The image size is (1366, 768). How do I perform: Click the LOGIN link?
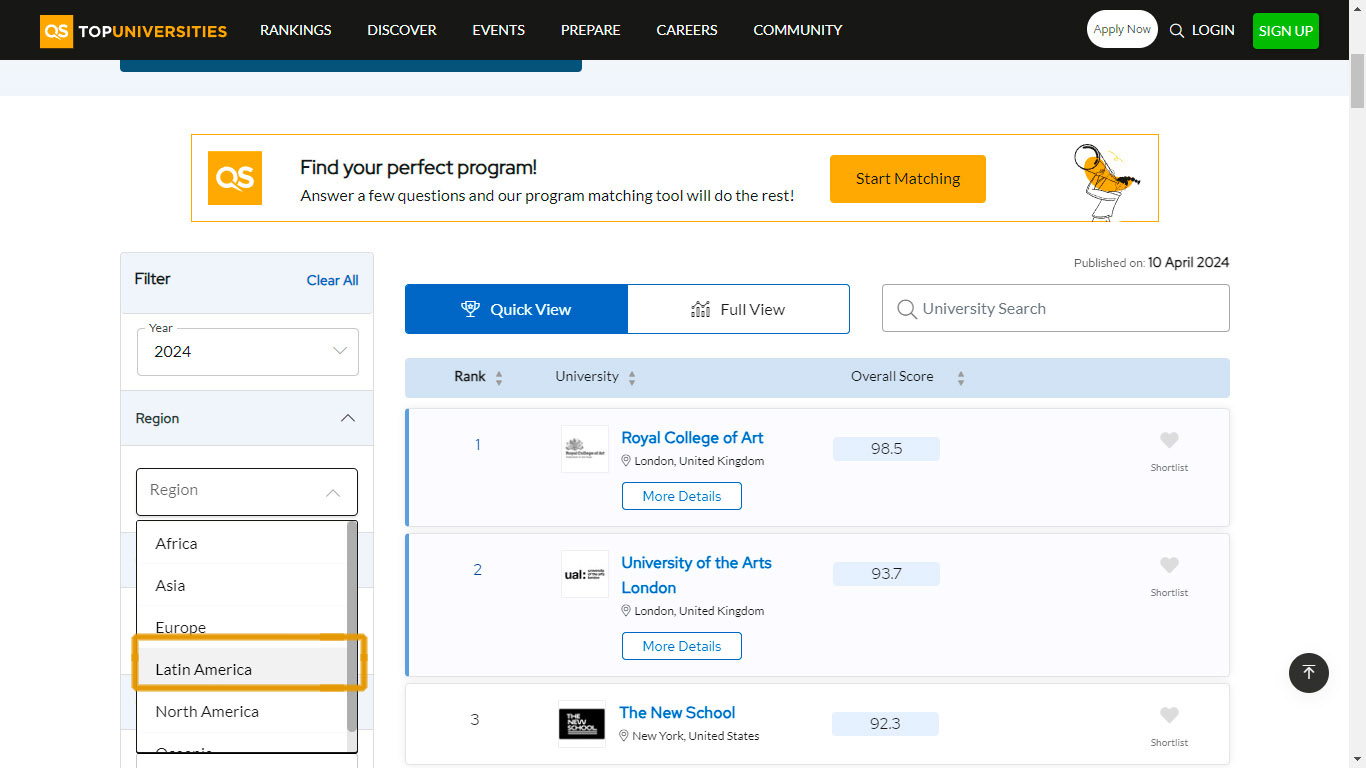pyautogui.click(x=1213, y=30)
